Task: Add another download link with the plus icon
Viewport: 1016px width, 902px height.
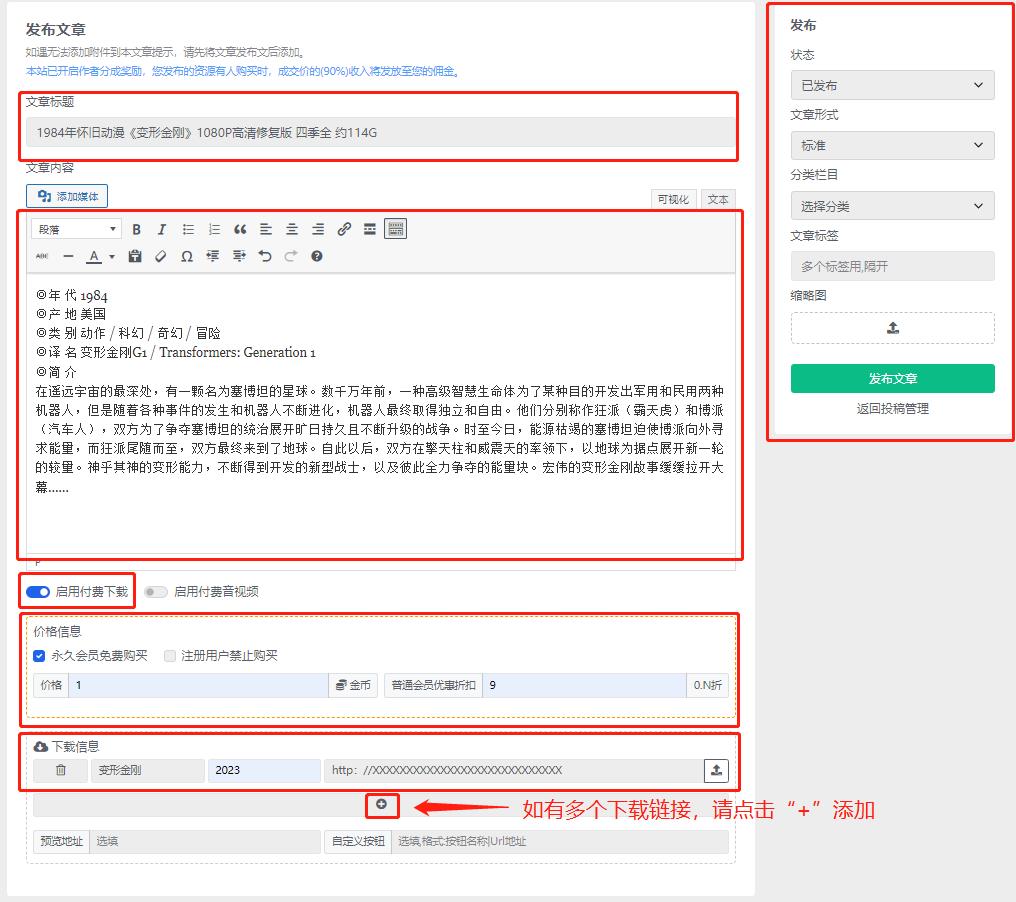Action: 382,804
